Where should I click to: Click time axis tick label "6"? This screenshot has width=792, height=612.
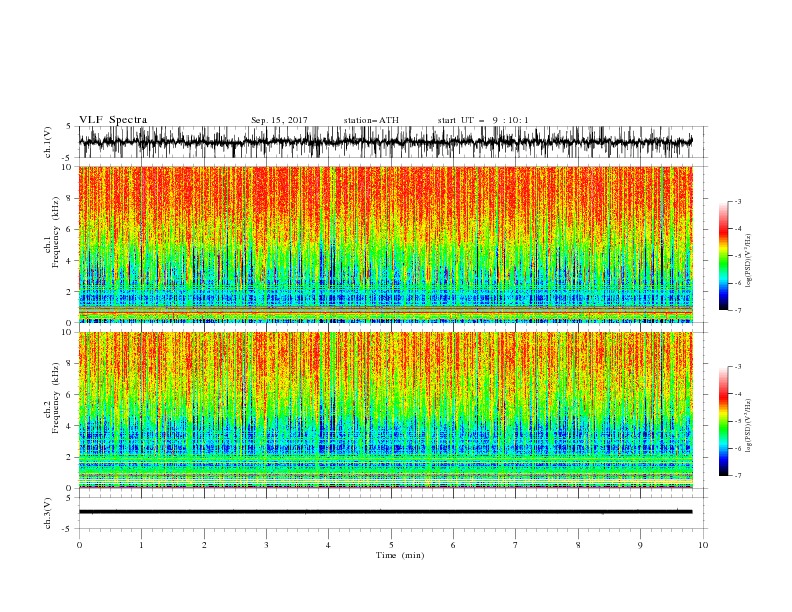[453, 545]
